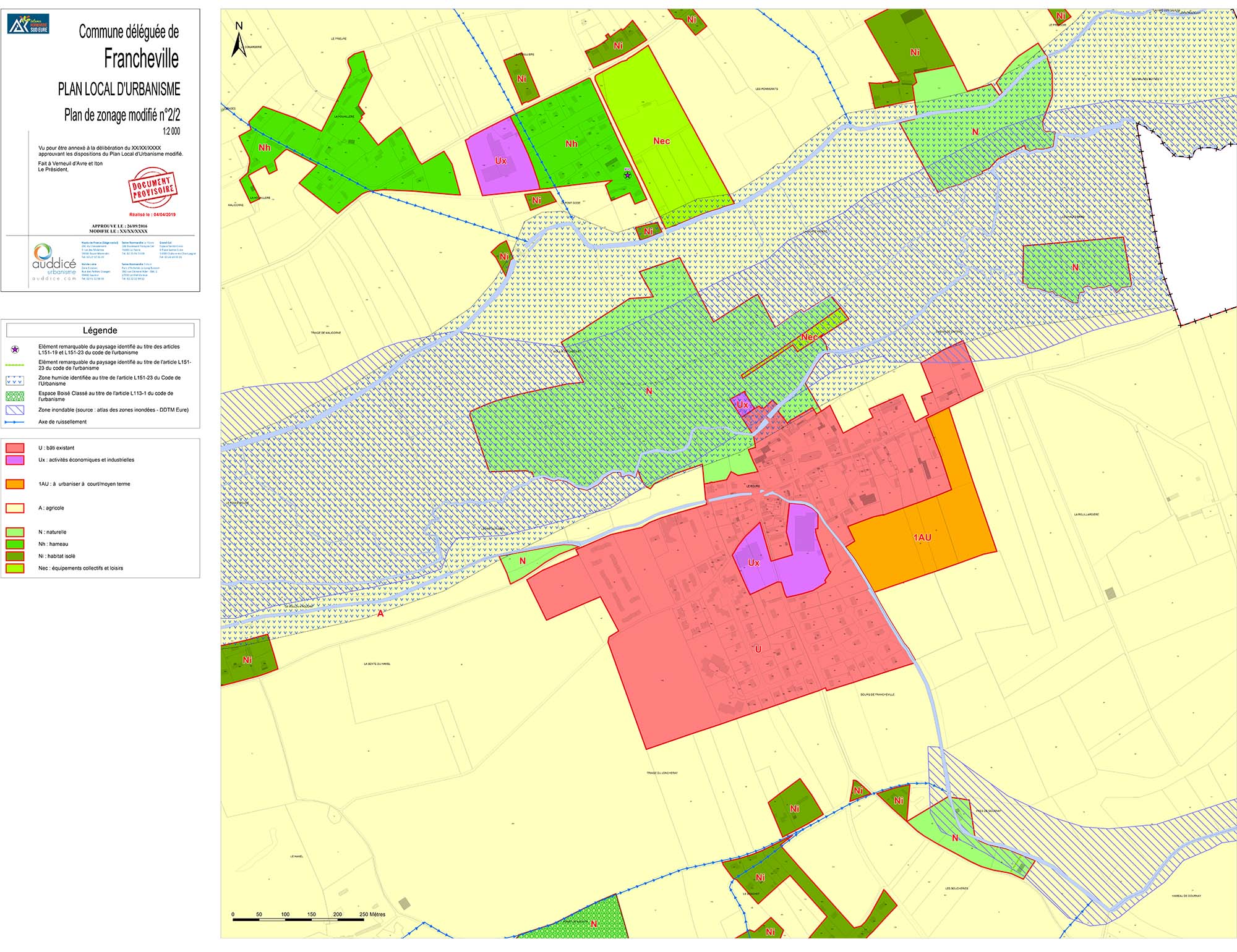Select the orange 1AU legend swatch
1237x952 pixels.
15,484
